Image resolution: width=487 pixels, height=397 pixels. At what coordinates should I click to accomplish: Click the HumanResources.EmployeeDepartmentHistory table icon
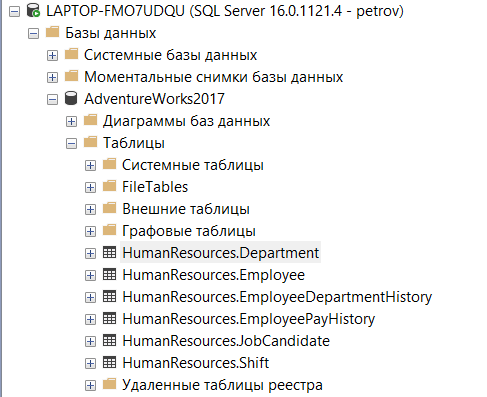pos(109,297)
